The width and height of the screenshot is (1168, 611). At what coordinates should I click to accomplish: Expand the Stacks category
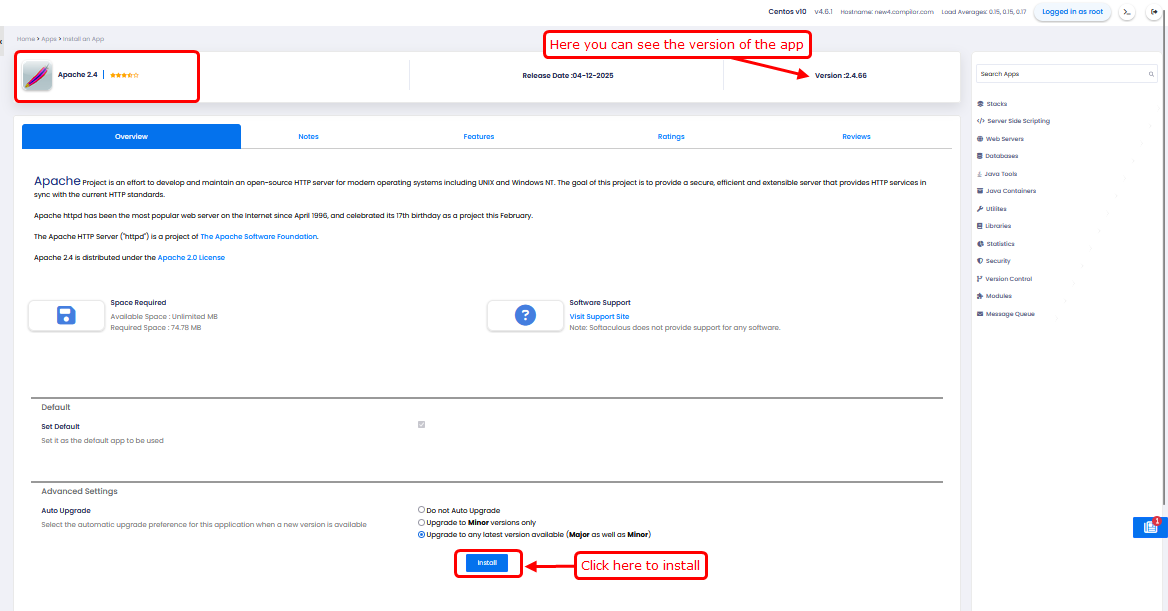[x=996, y=104]
